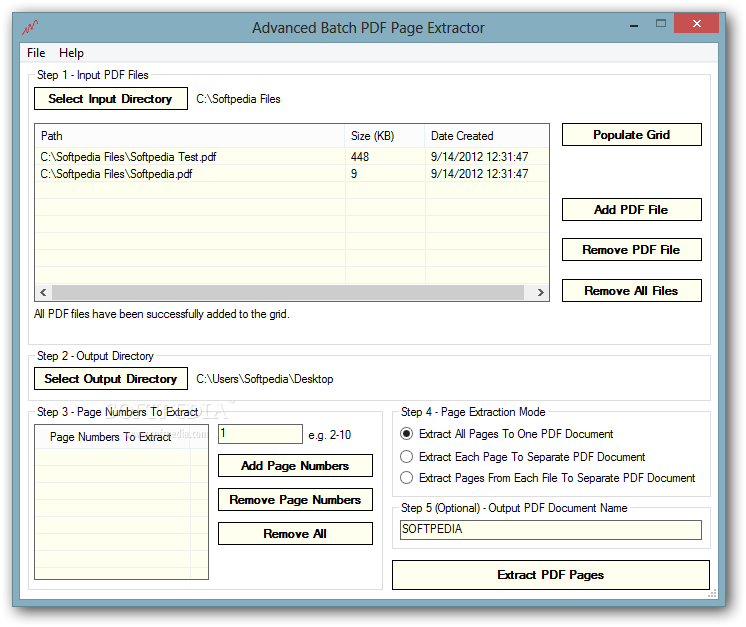Select the Softpedia Test.pdf row
The height and width of the screenshot is (627, 746).
292,157
